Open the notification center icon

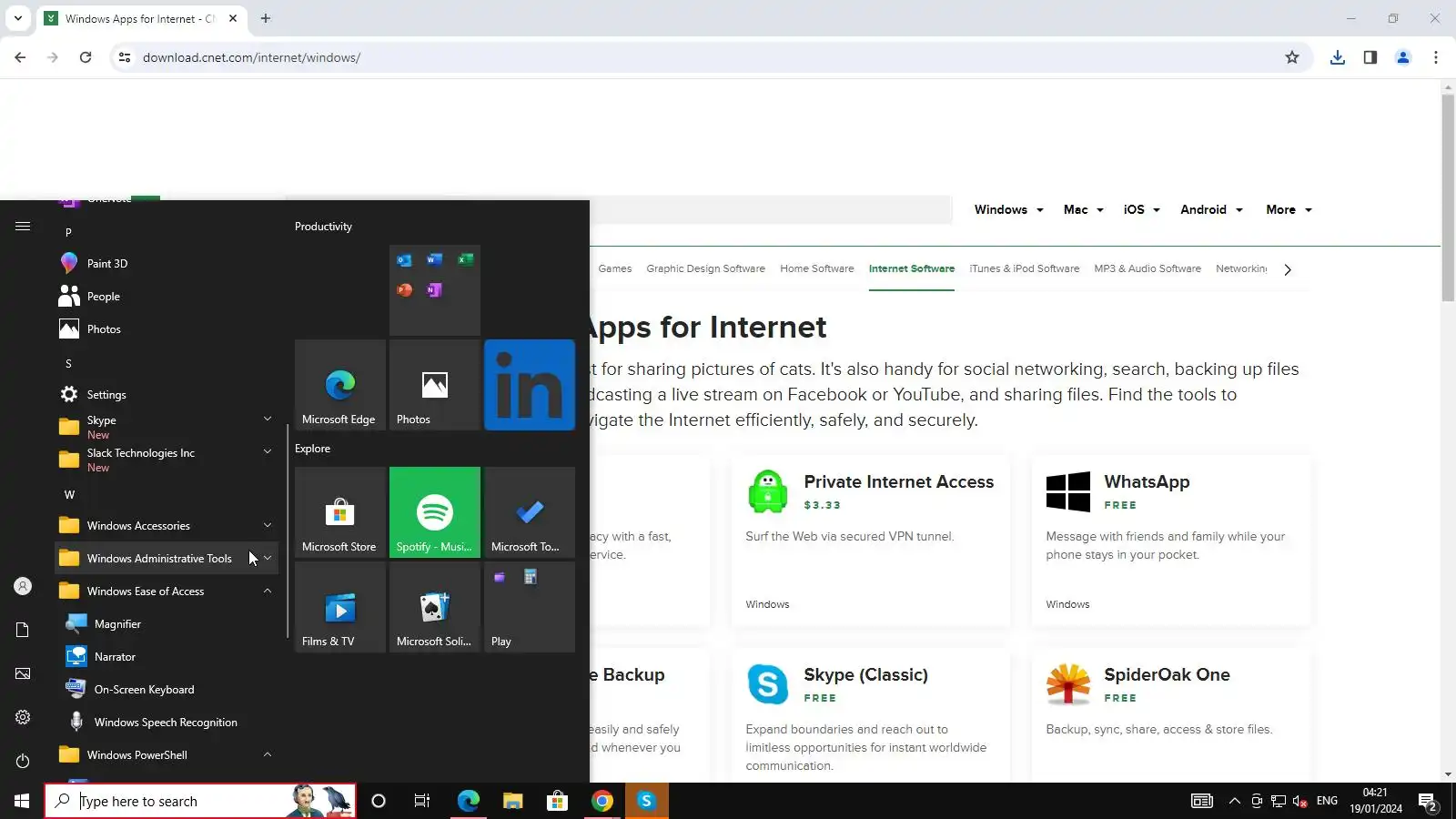click(1427, 802)
